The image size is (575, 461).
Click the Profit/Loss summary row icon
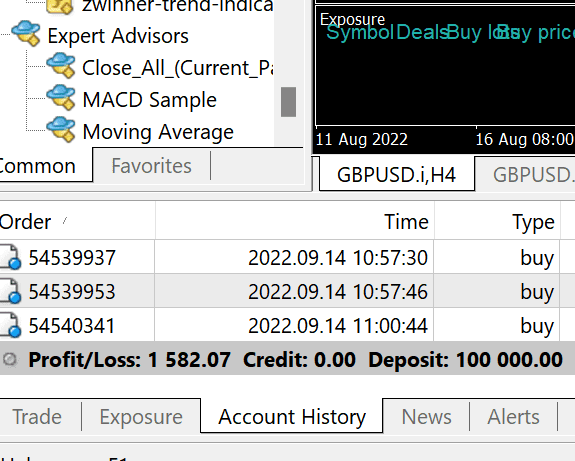pos(10,359)
